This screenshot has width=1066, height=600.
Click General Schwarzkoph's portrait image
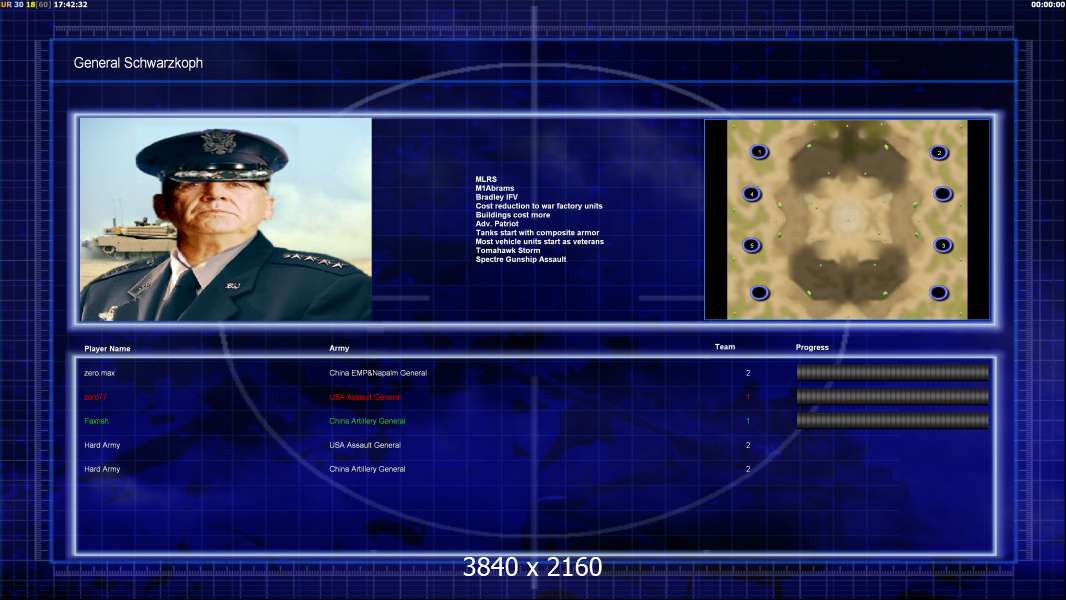(226, 219)
